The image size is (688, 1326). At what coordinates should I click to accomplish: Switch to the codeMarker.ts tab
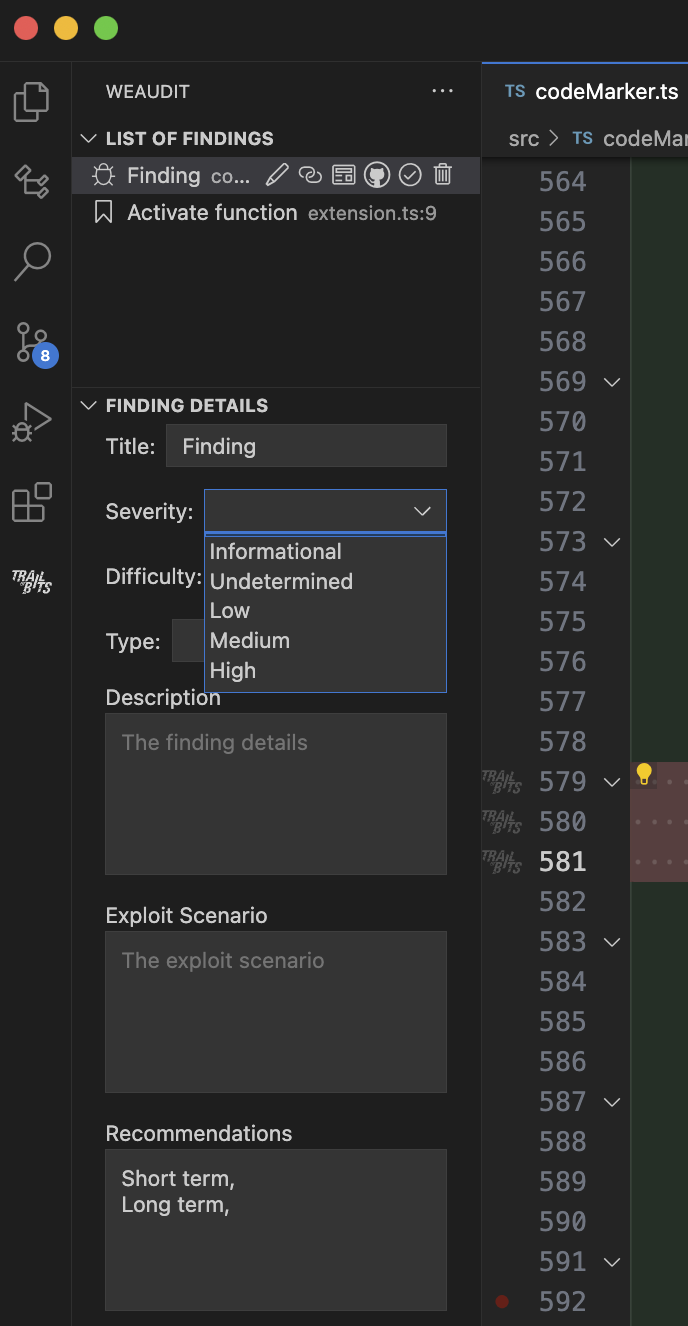pos(592,91)
